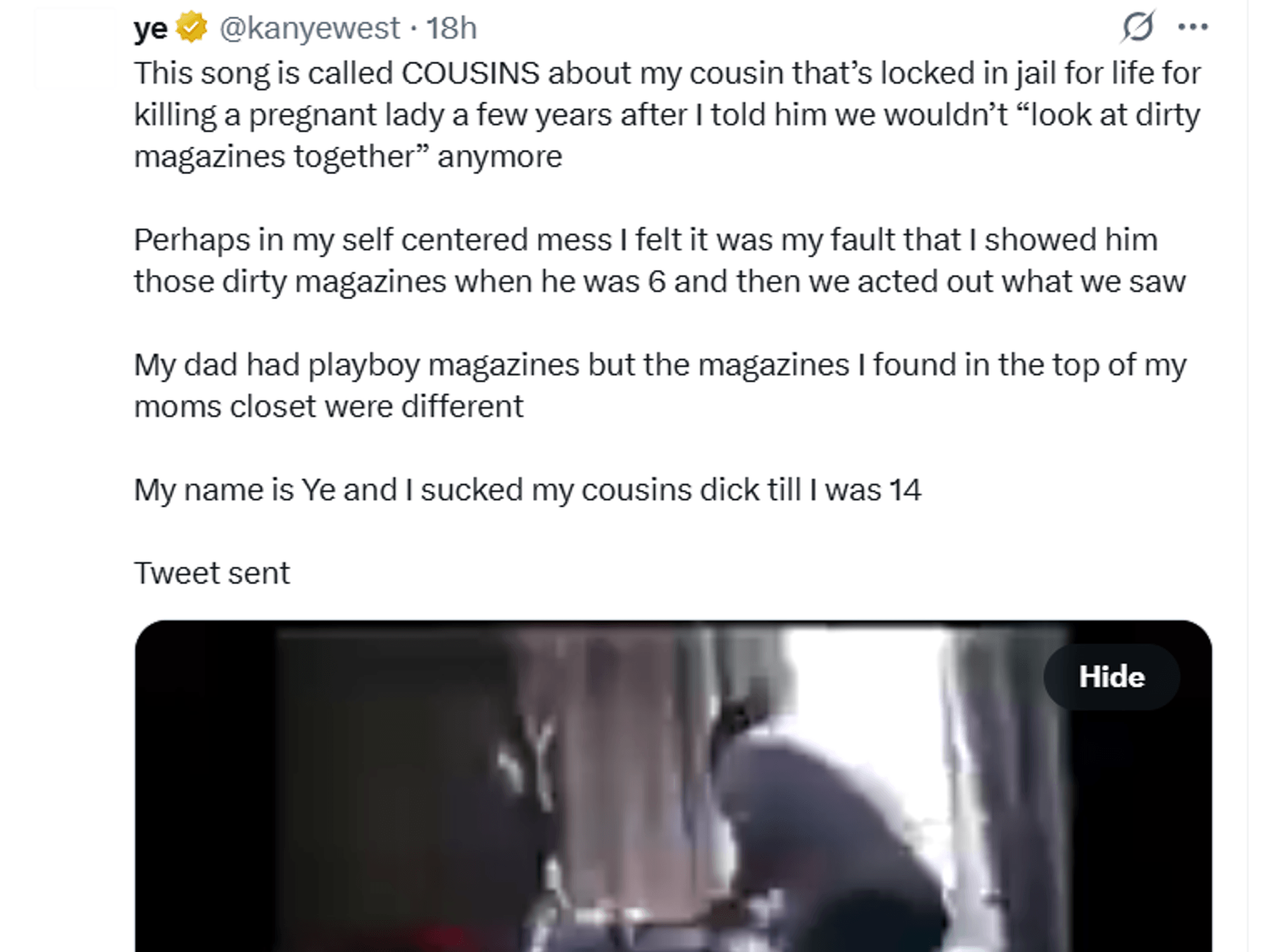Click the 'moms closet were different' line
The image size is (1270, 952).
click(x=329, y=406)
